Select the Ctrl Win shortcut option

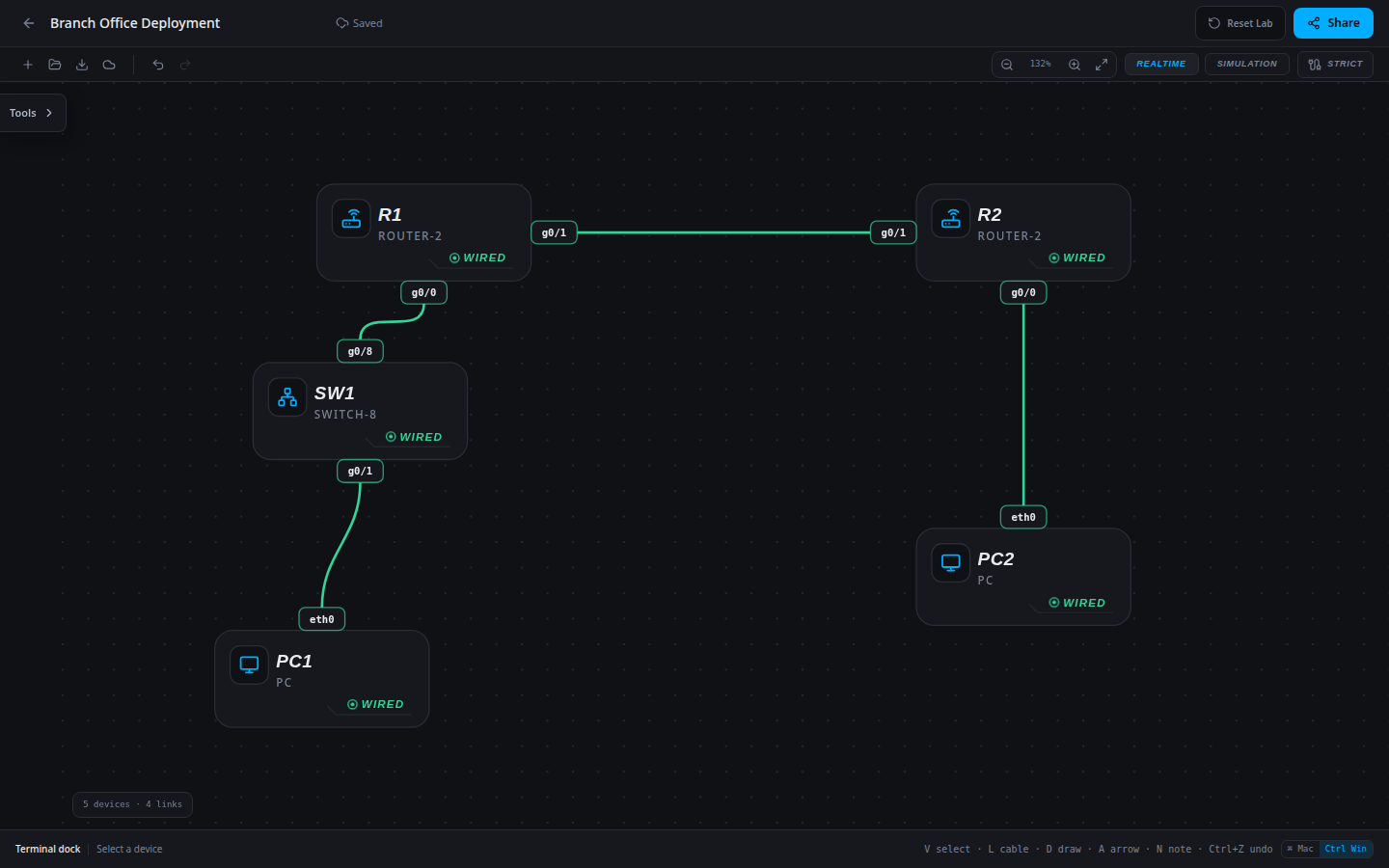(1346, 849)
